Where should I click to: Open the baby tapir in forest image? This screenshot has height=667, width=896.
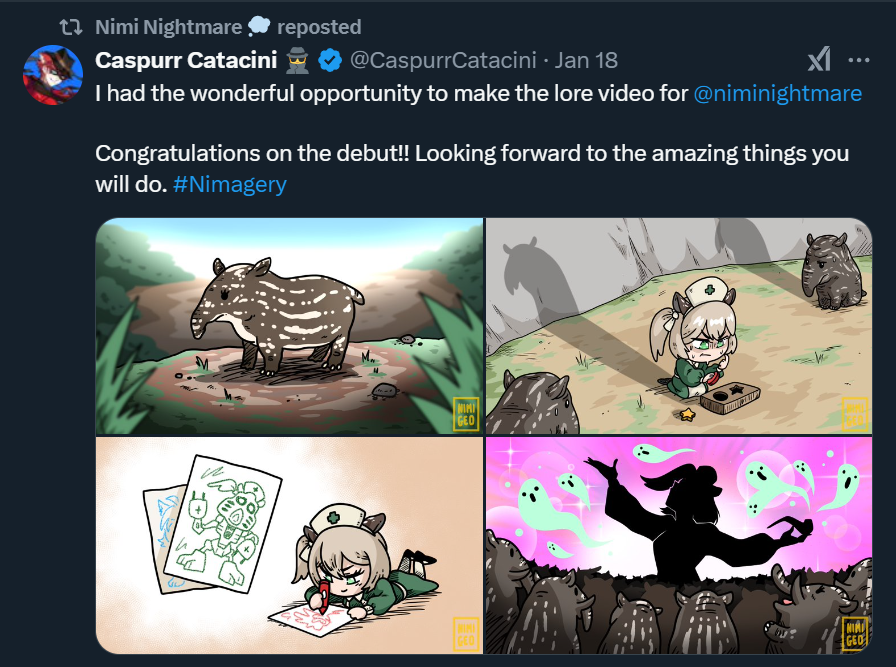(289, 326)
